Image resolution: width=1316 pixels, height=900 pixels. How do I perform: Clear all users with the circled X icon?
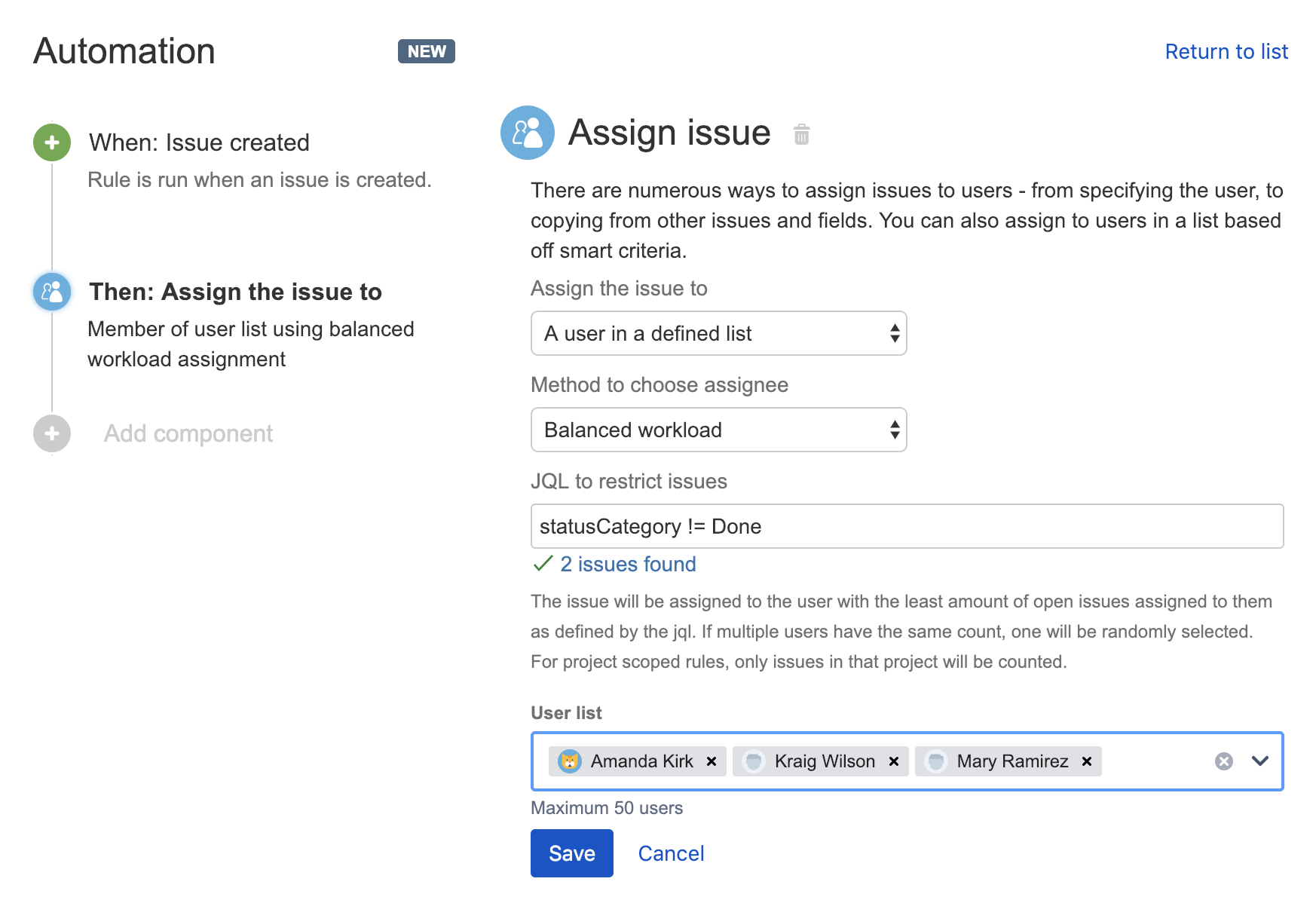[1223, 761]
